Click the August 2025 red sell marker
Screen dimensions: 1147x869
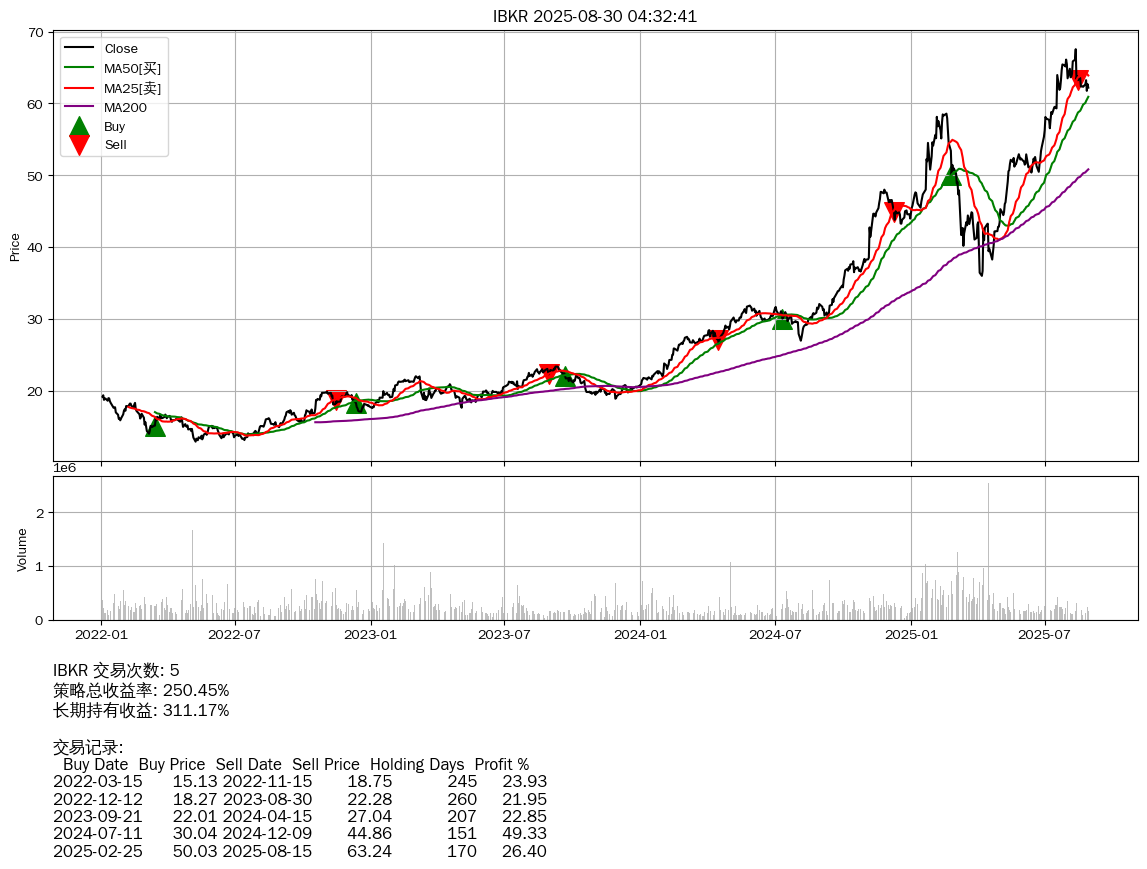1079,80
